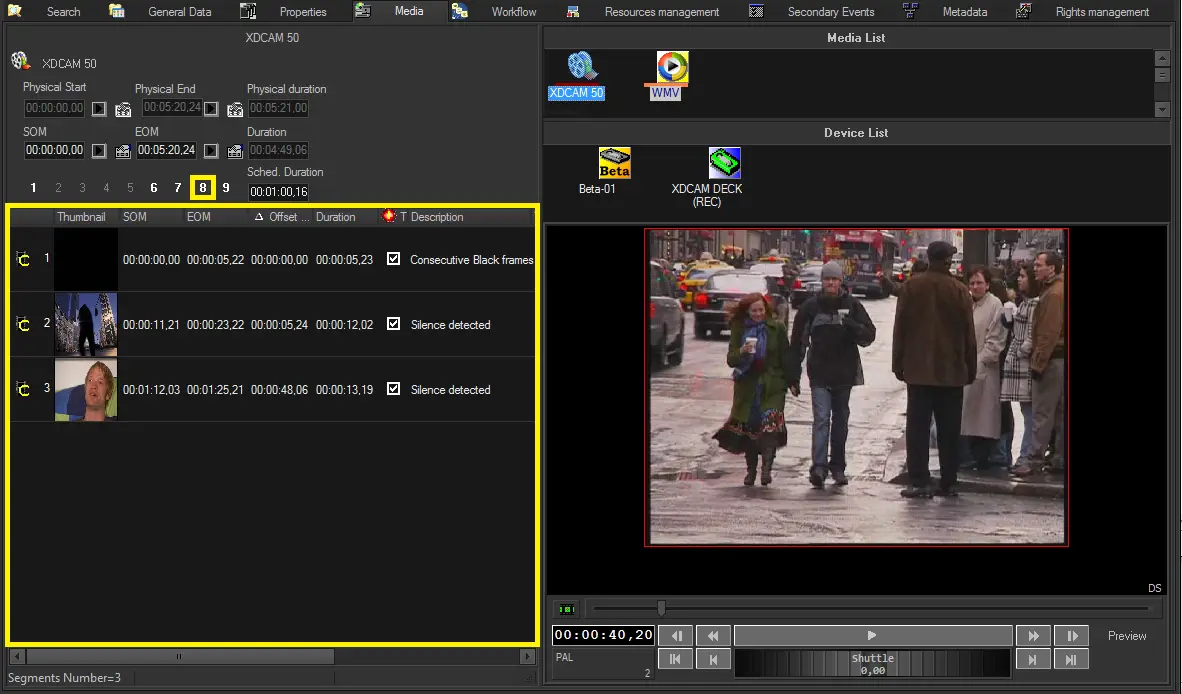
Task: Click the Preview label
Action: click(x=1127, y=636)
